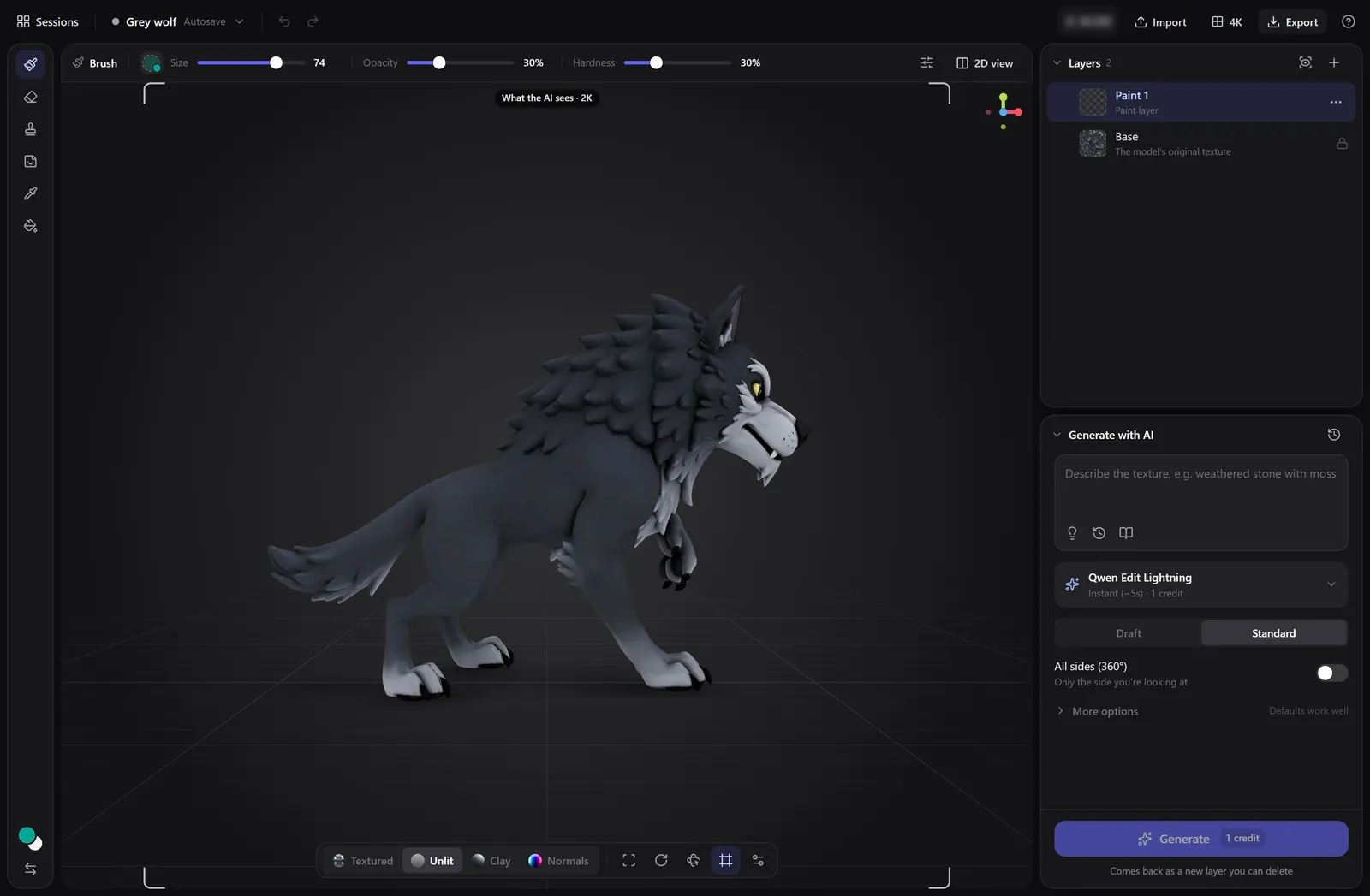Click the frame view brackets icon
Image resolution: width=1370 pixels, height=896 pixels.
pyautogui.click(x=628, y=860)
